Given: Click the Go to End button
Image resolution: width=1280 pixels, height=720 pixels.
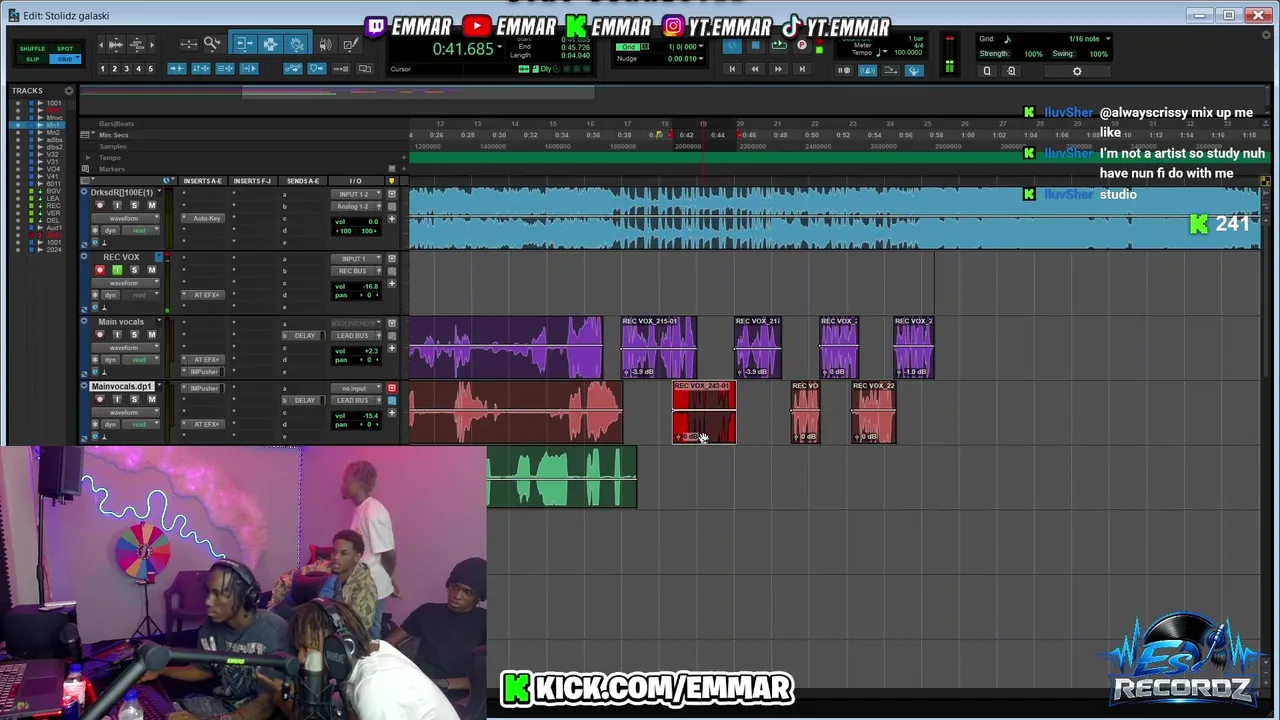Looking at the screenshot, I should tap(802, 69).
